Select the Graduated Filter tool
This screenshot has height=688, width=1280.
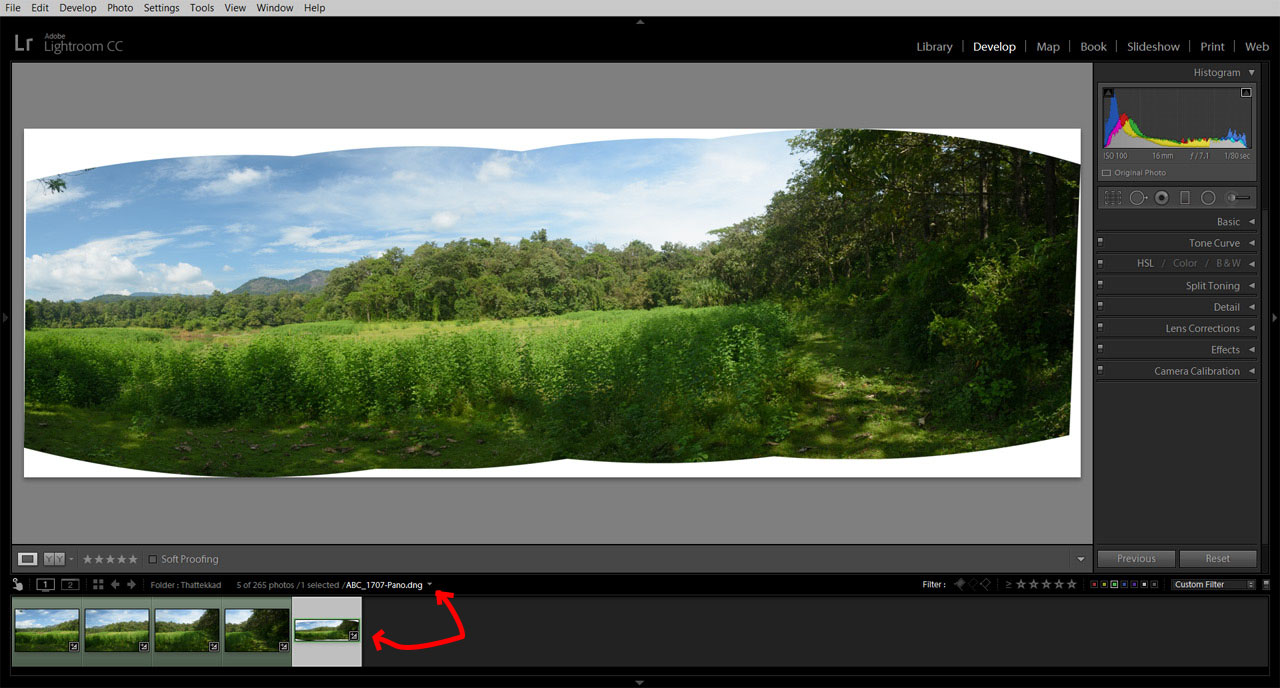click(1185, 198)
